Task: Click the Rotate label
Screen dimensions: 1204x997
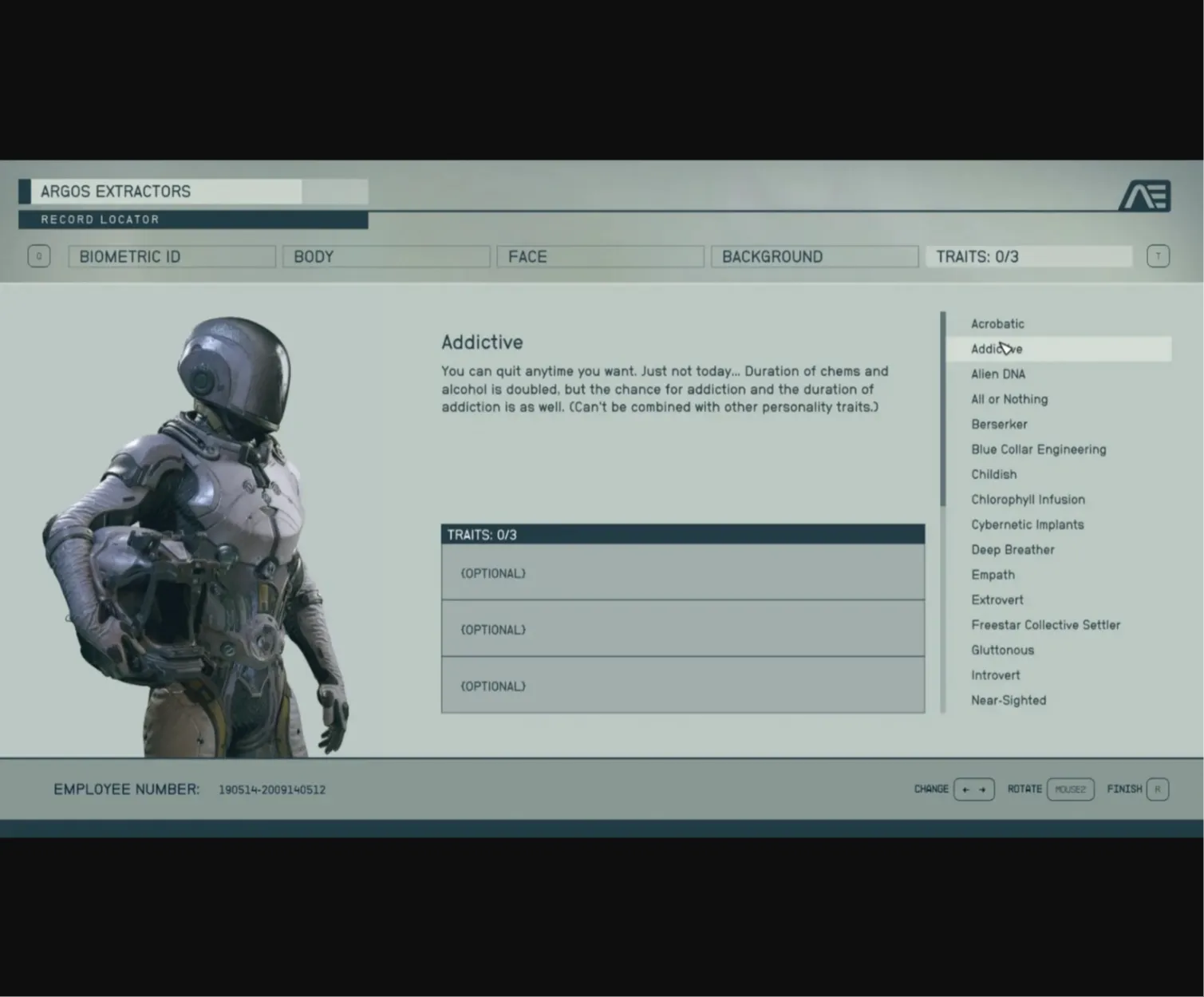Action: point(1024,789)
